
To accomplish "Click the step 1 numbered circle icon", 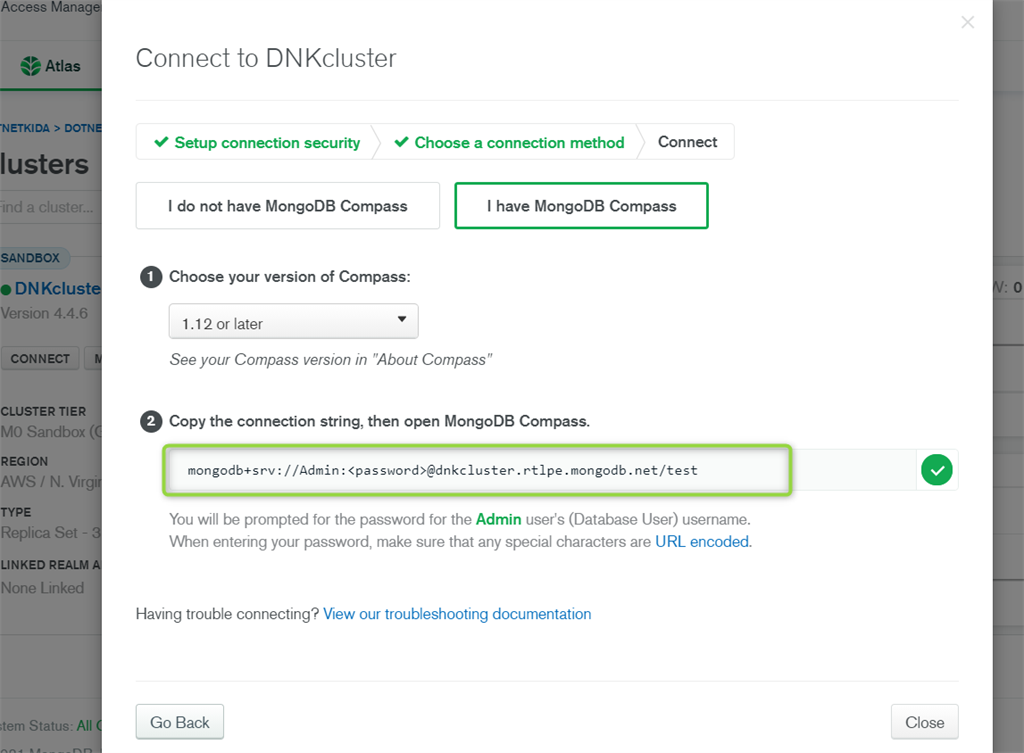I will coord(151,277).
